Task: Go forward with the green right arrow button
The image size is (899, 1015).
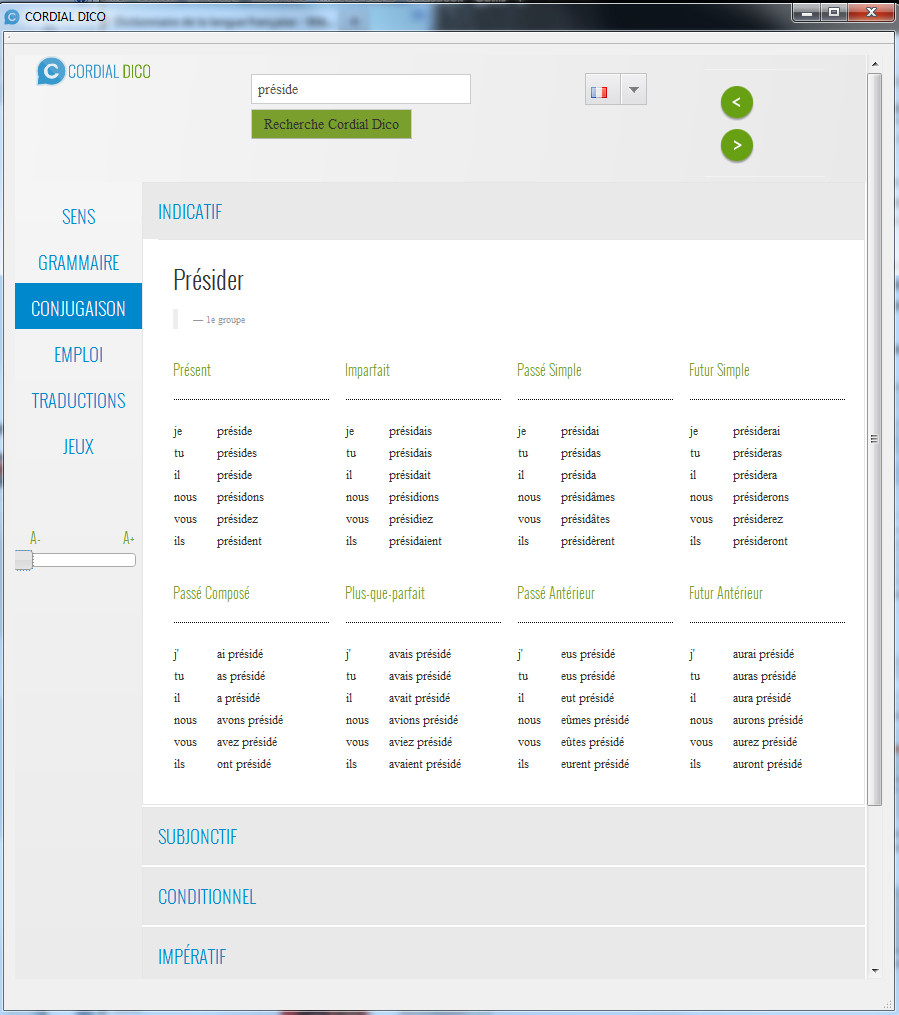Action: coord(737,145)
